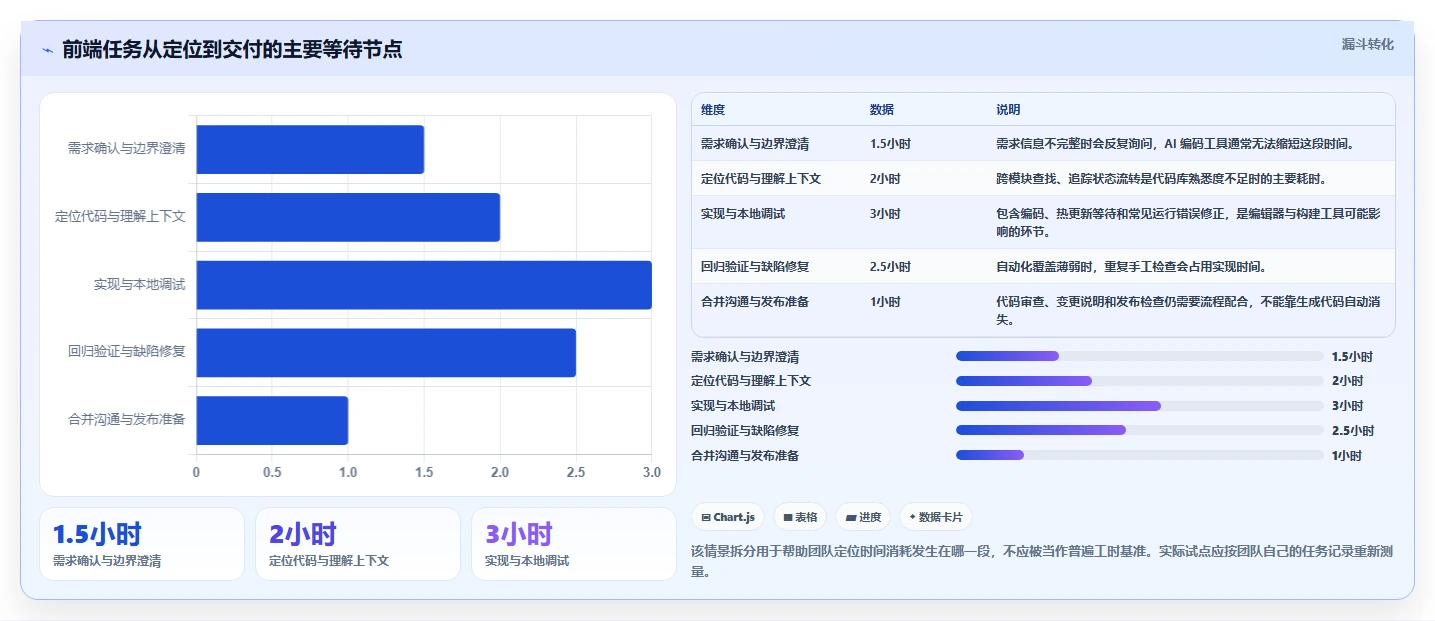Screen dimensions: 1435x621
Task: Click the 2小时 data card
Action: coord(358,544)
